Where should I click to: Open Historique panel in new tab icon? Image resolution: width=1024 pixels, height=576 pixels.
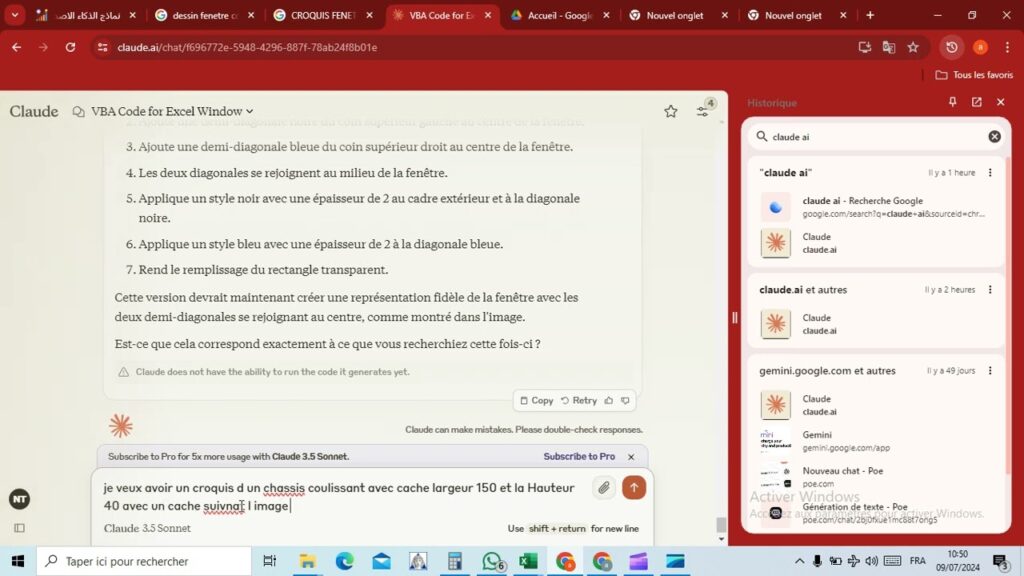tap(977, 102)
